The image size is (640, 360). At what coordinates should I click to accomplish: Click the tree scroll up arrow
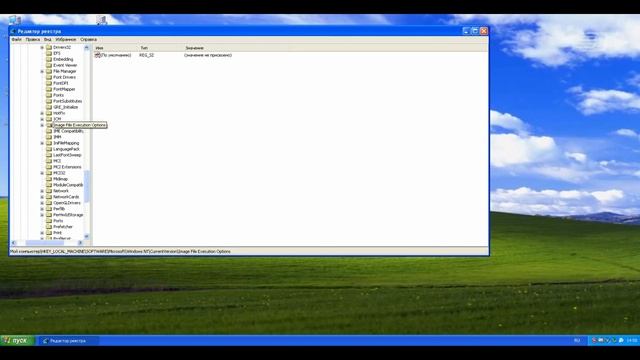87,48
